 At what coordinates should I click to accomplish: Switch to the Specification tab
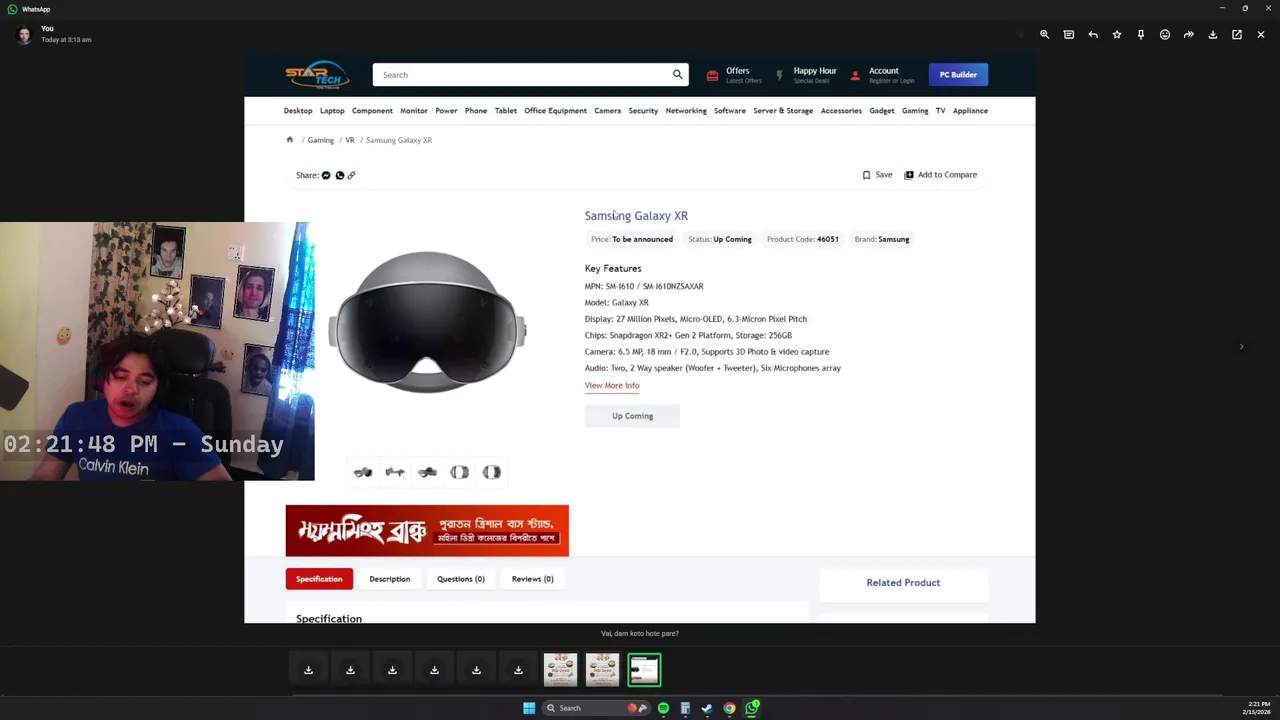click(x=319, y=579)
